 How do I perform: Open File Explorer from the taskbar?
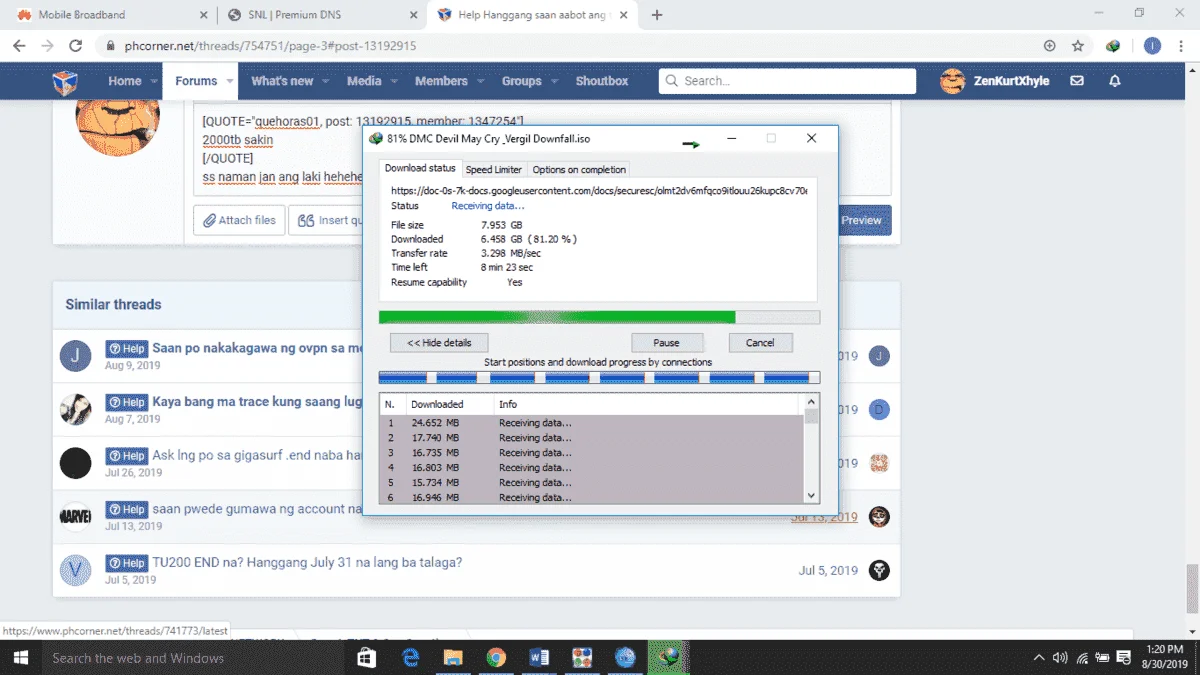[x=453, y=658]
